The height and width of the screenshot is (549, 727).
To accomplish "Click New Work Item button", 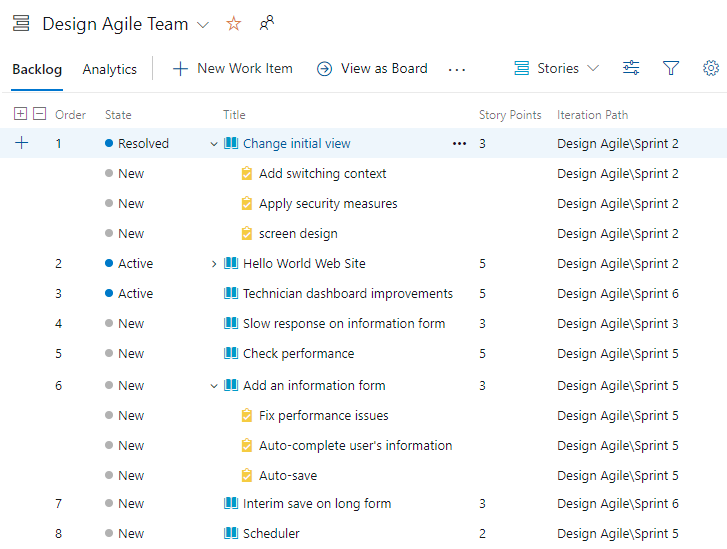I will click(x=233, y=69).
